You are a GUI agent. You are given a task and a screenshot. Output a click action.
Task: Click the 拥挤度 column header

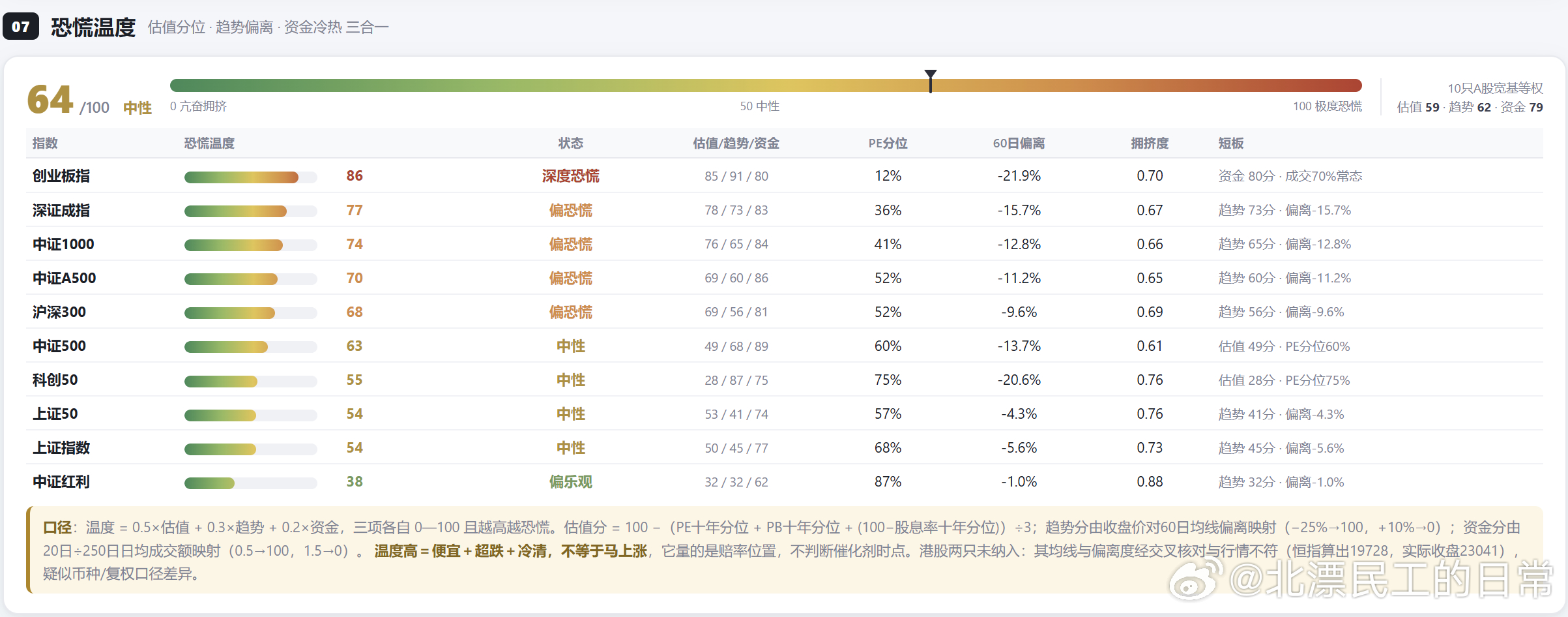(1150, 143)
